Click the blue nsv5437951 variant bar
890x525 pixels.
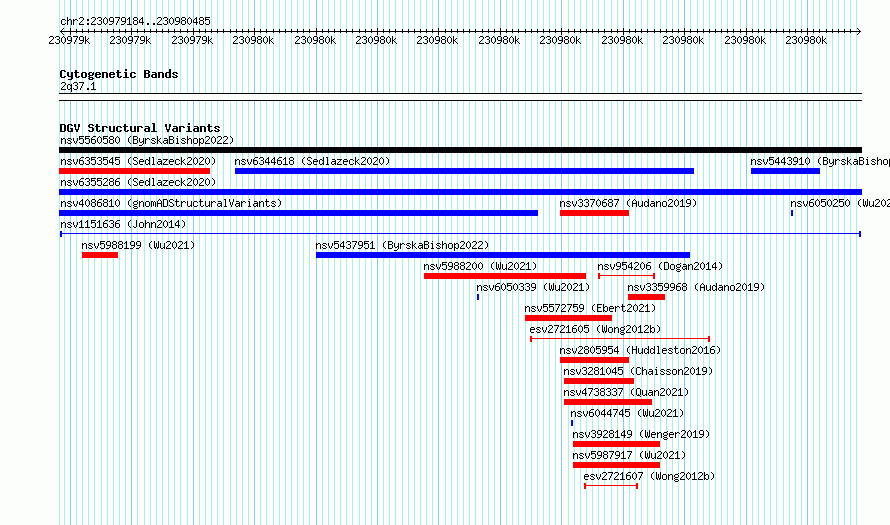point(503,255)
